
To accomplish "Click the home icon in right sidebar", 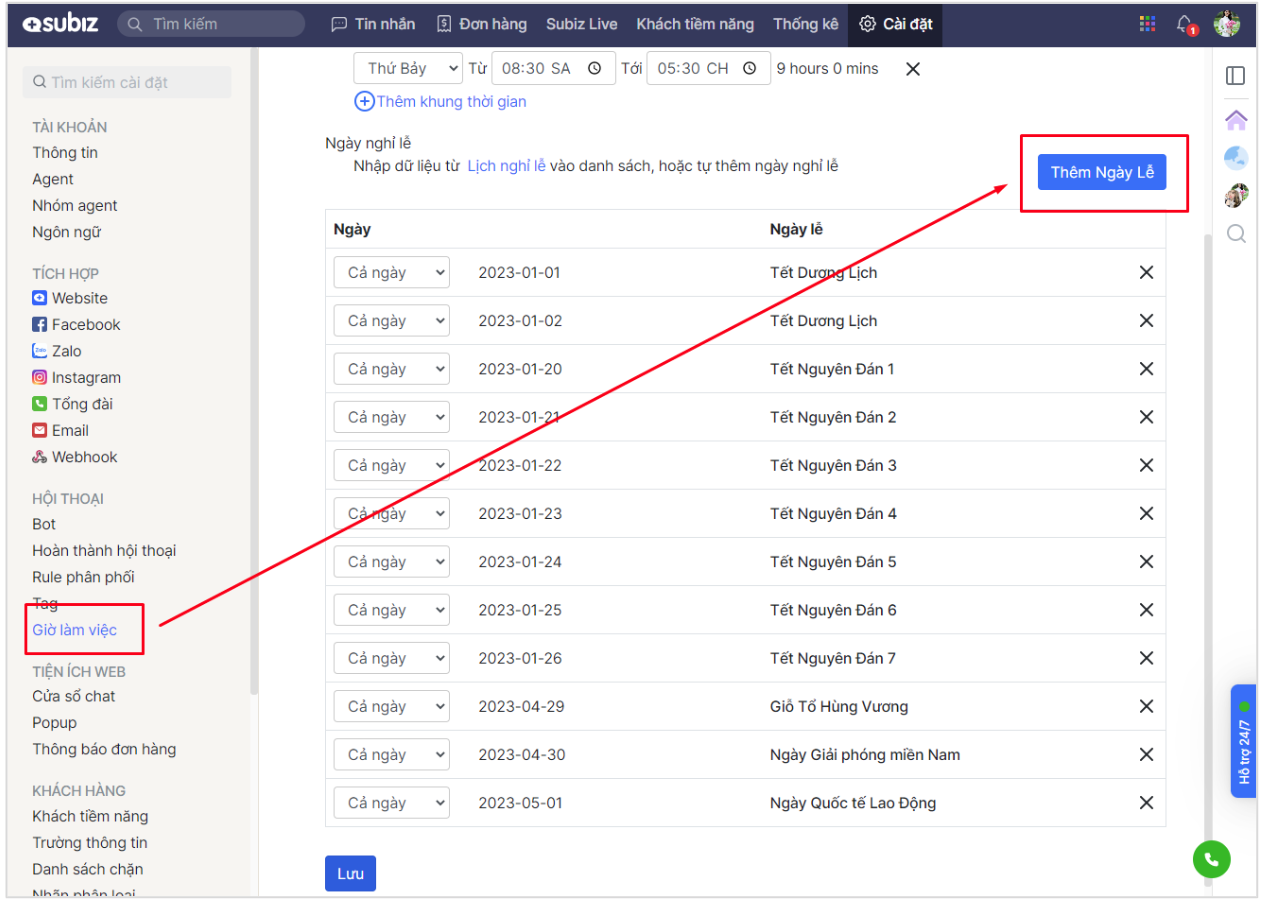I will click(1236, 120).
